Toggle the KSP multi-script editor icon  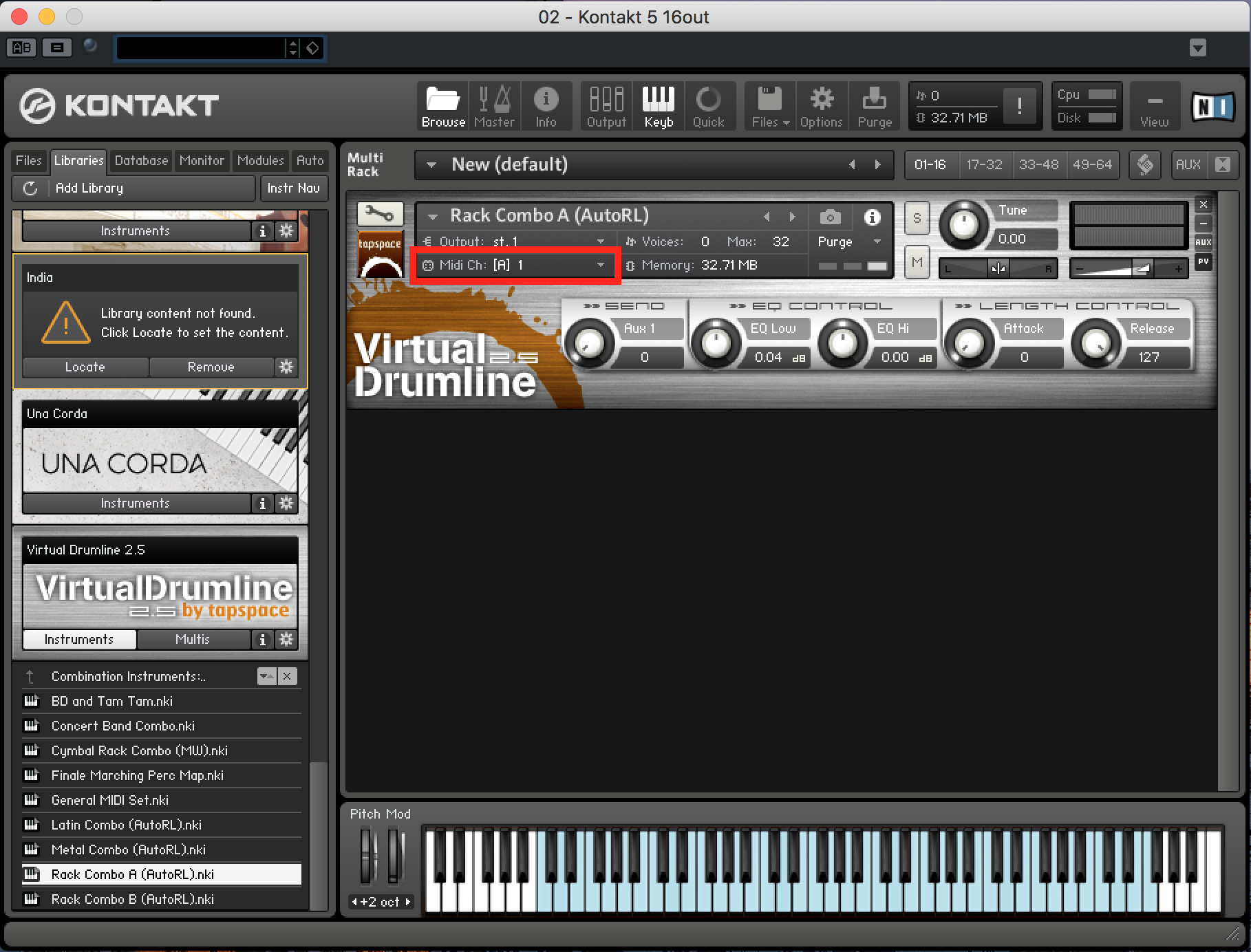pos(1145,164)
